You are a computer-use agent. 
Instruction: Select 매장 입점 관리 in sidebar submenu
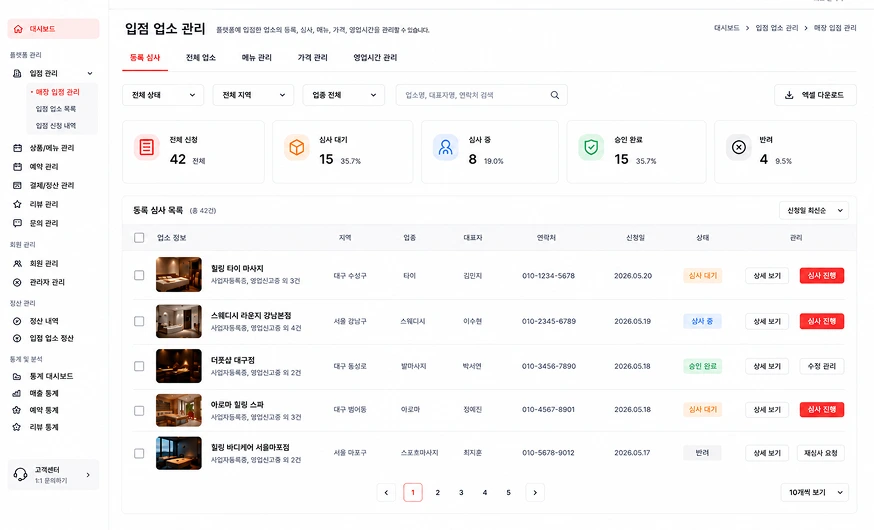coord(57,92)
